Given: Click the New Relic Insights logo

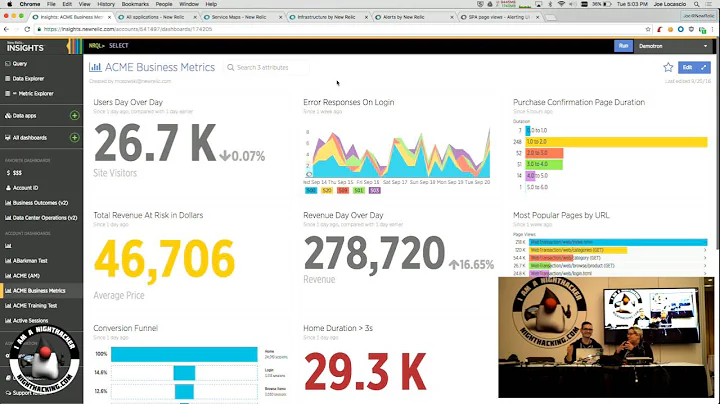Looking at the screenshot, I should [25, 47].
